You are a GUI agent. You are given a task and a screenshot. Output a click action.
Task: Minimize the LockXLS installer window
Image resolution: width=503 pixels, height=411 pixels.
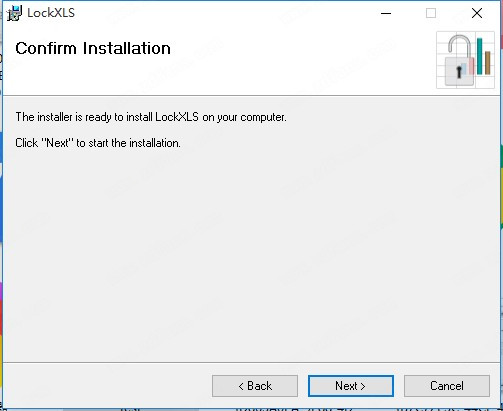386,13
